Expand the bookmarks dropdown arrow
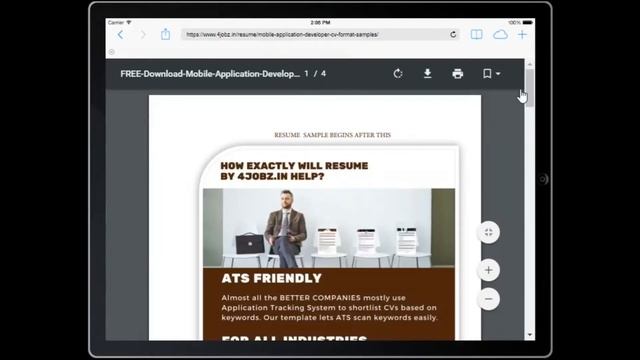This screenshot has width=640, height=360. [498, 74]
